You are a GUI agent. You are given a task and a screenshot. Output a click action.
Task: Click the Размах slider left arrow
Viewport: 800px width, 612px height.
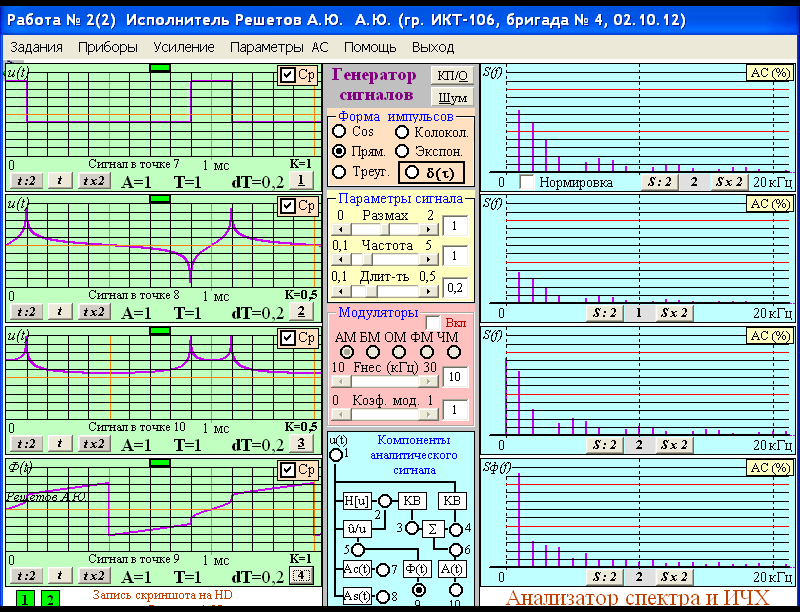click(340, 229)
